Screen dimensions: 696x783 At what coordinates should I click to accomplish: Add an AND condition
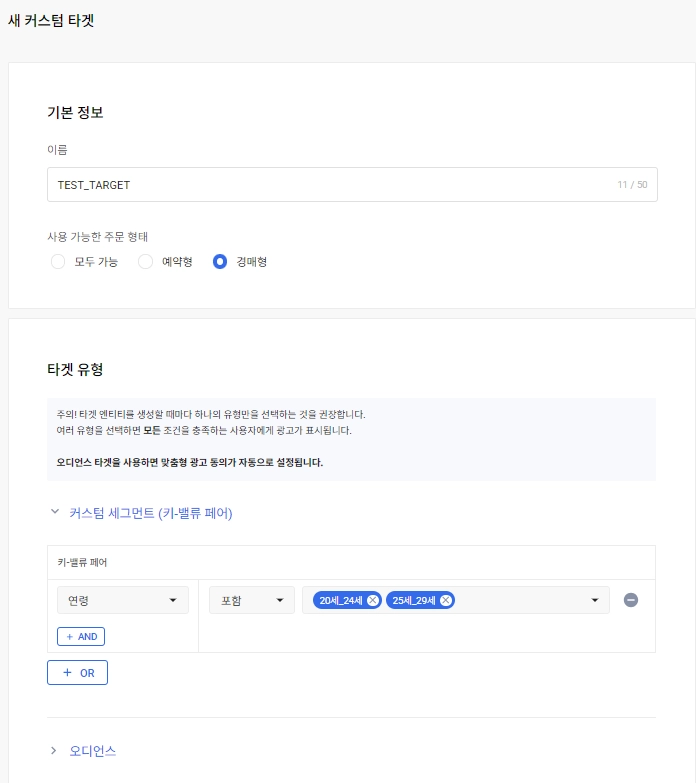click(81, 636)
